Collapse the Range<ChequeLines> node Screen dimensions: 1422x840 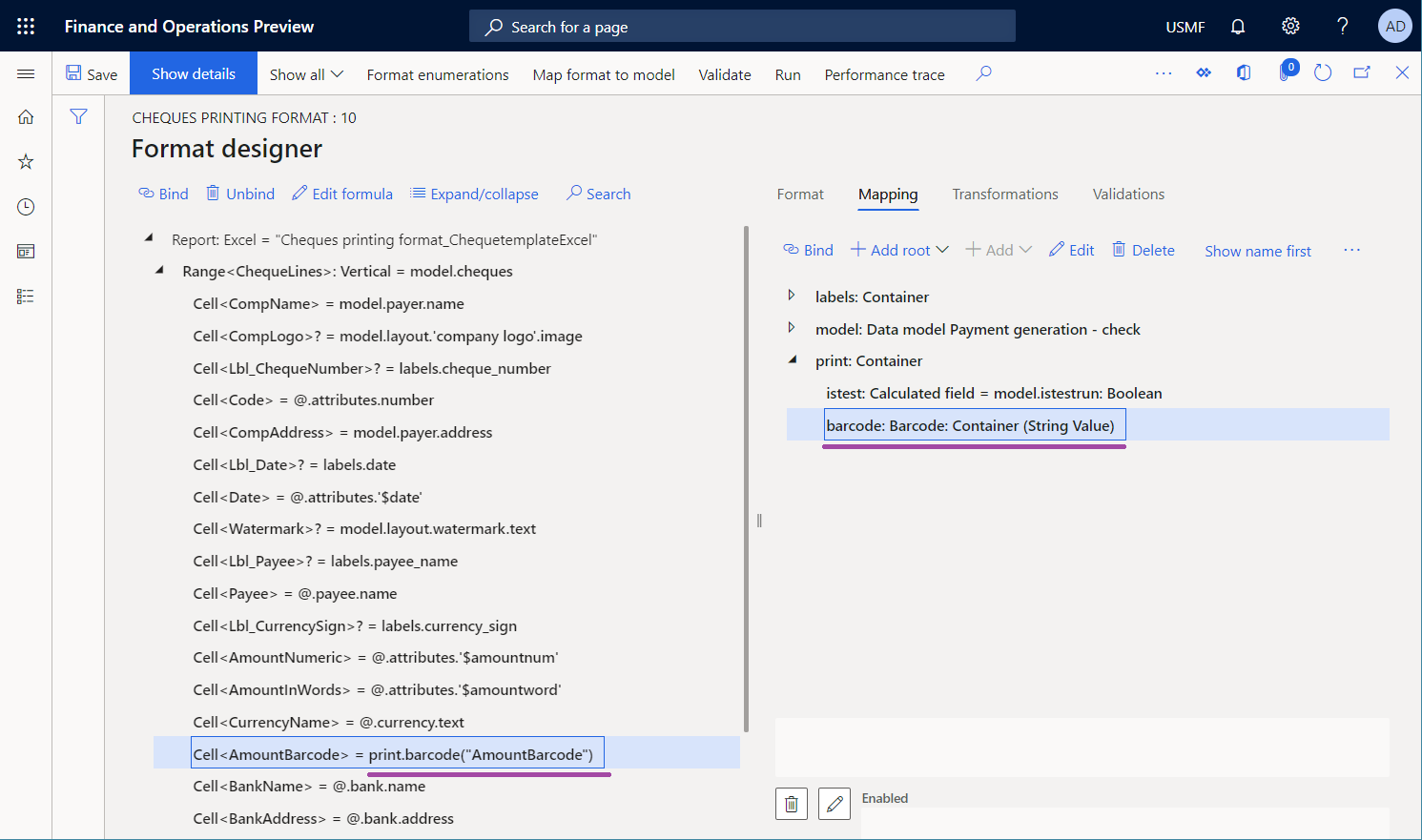[159, 270]
